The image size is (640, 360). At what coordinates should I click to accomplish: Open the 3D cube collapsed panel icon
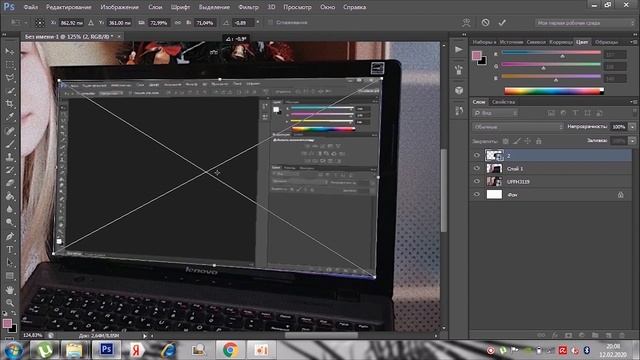pos(459,90)
